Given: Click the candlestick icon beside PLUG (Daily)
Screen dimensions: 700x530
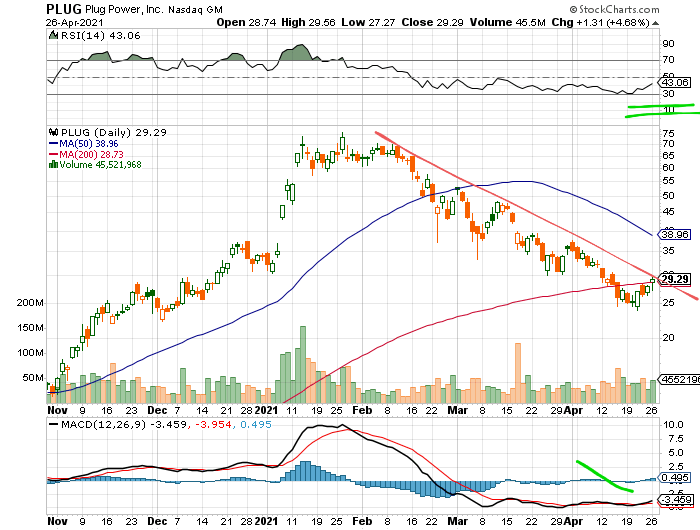Looking at the screenshot, I should (x=54, y=133).
